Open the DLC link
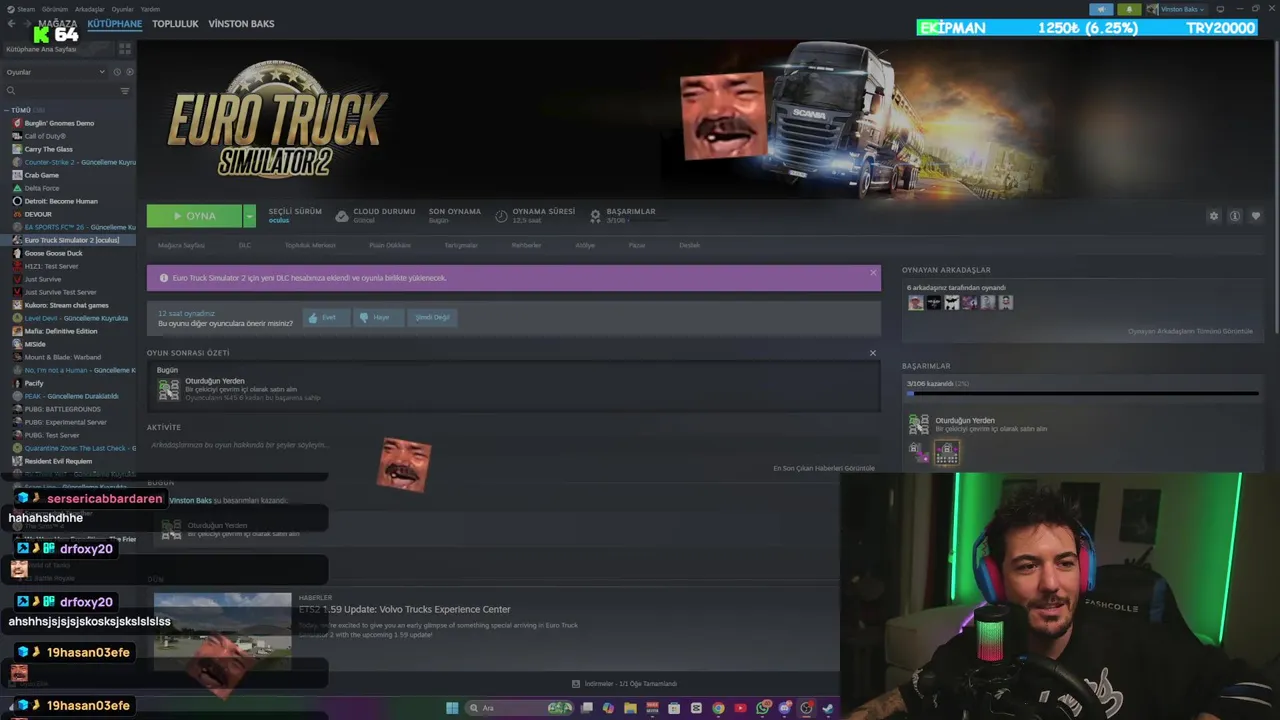This screenshot has width=1280, height=720. coord(244,245)
